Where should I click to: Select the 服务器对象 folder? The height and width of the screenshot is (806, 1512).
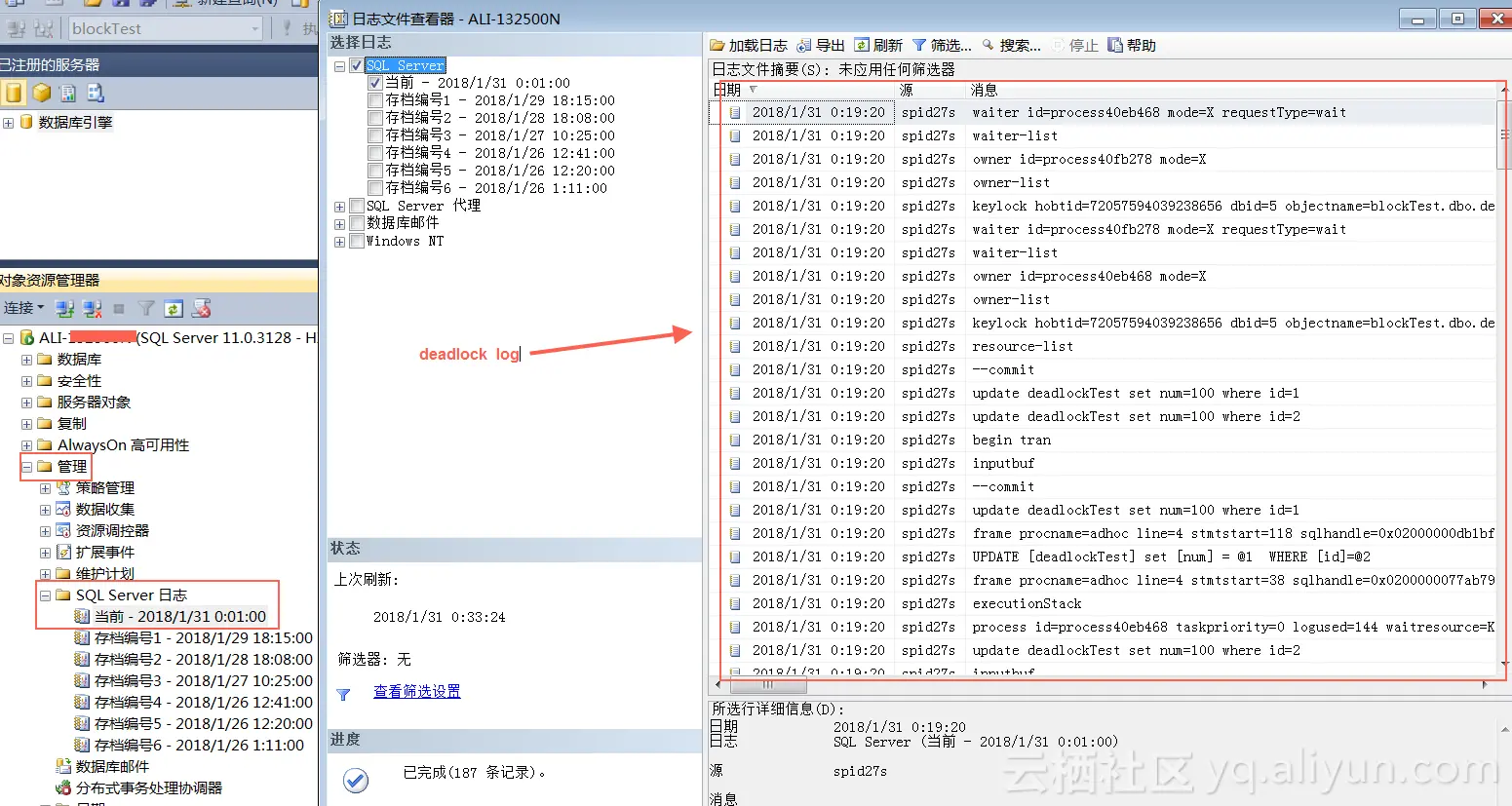click(x=94, y=402)
